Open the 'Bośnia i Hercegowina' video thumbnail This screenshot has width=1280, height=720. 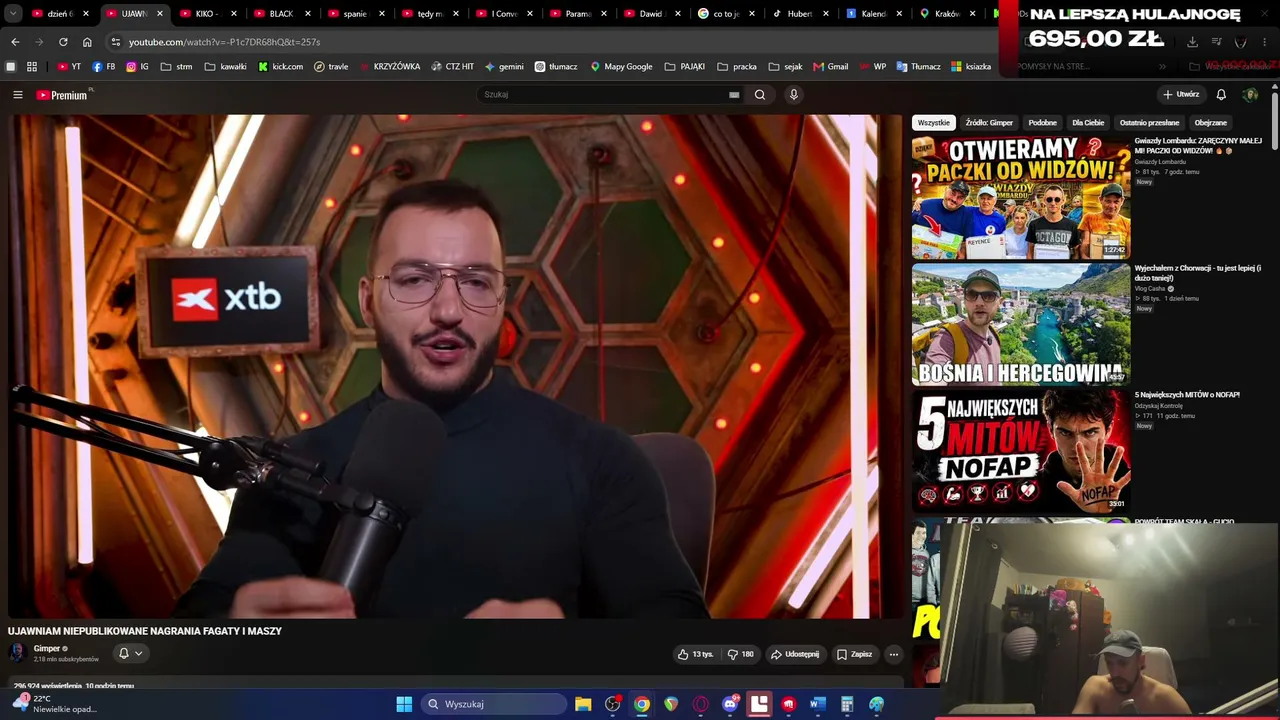tap(1021, 325)
